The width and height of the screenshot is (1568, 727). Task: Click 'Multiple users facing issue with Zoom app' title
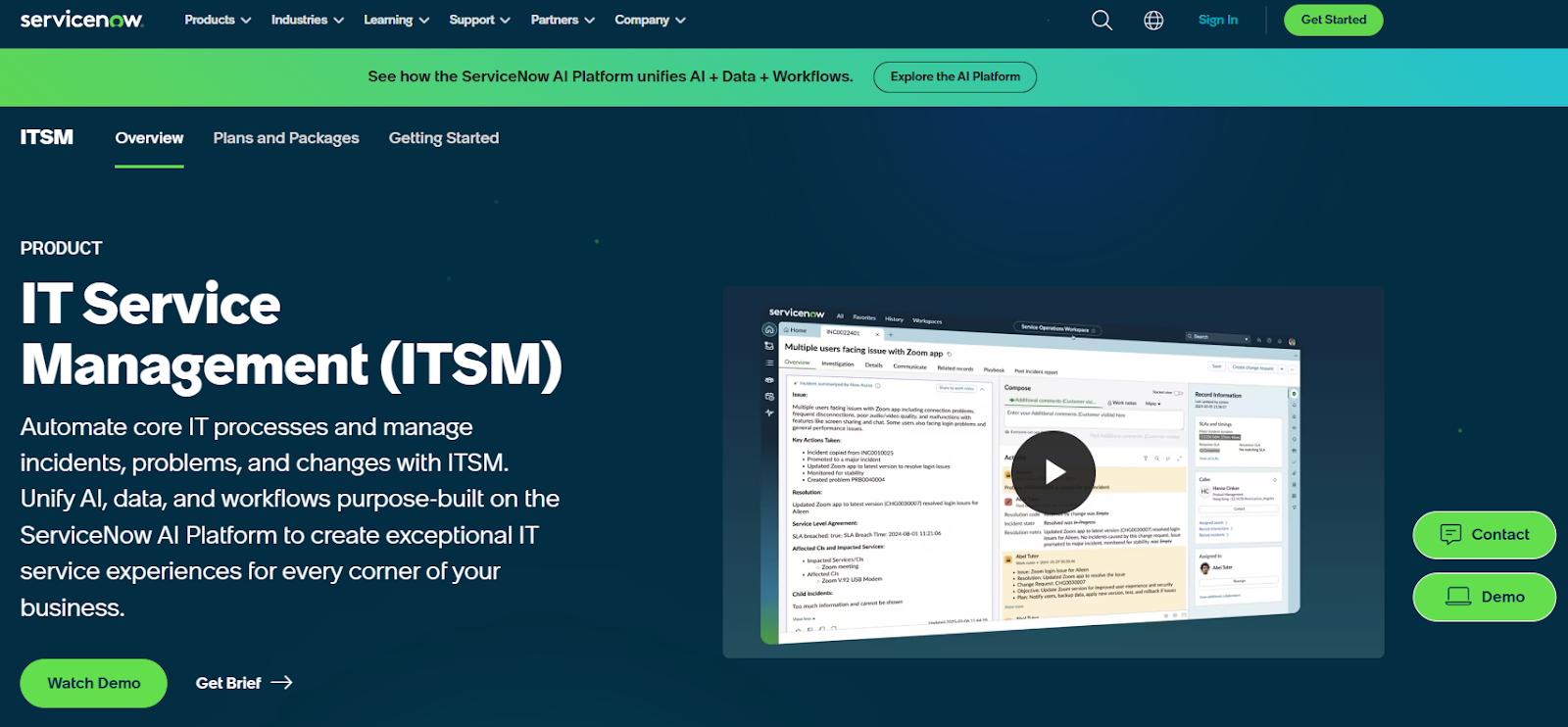click(x=863, y=350)
